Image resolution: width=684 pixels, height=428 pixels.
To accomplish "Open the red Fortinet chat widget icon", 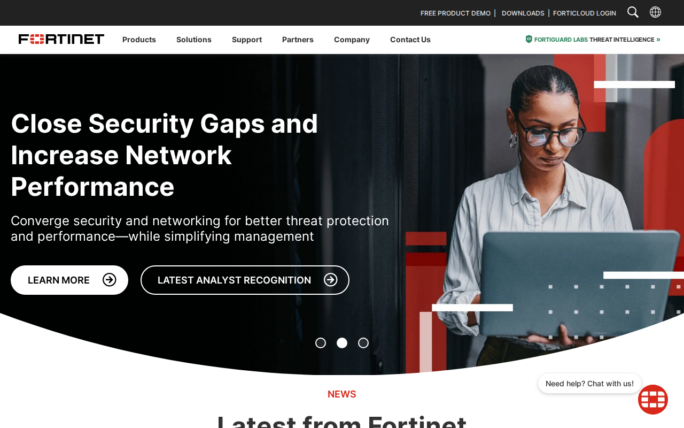I will (653, 399).
